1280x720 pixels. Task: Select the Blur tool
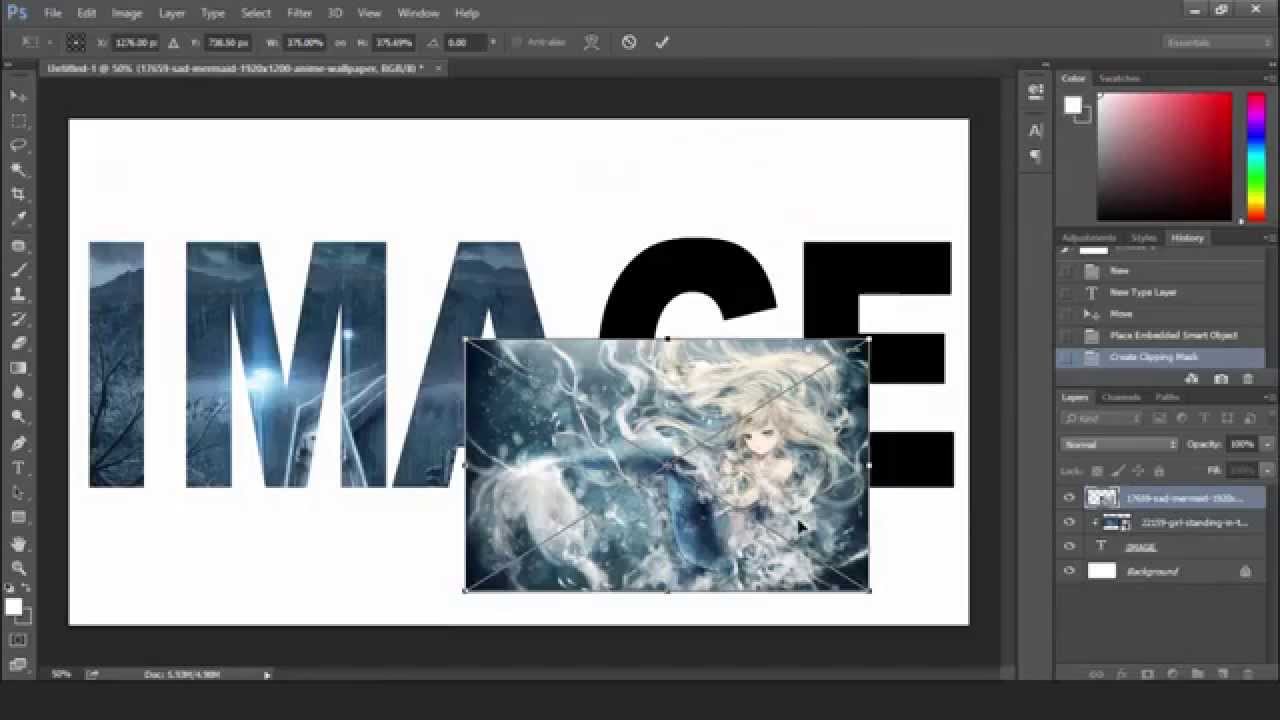[18, 393]
